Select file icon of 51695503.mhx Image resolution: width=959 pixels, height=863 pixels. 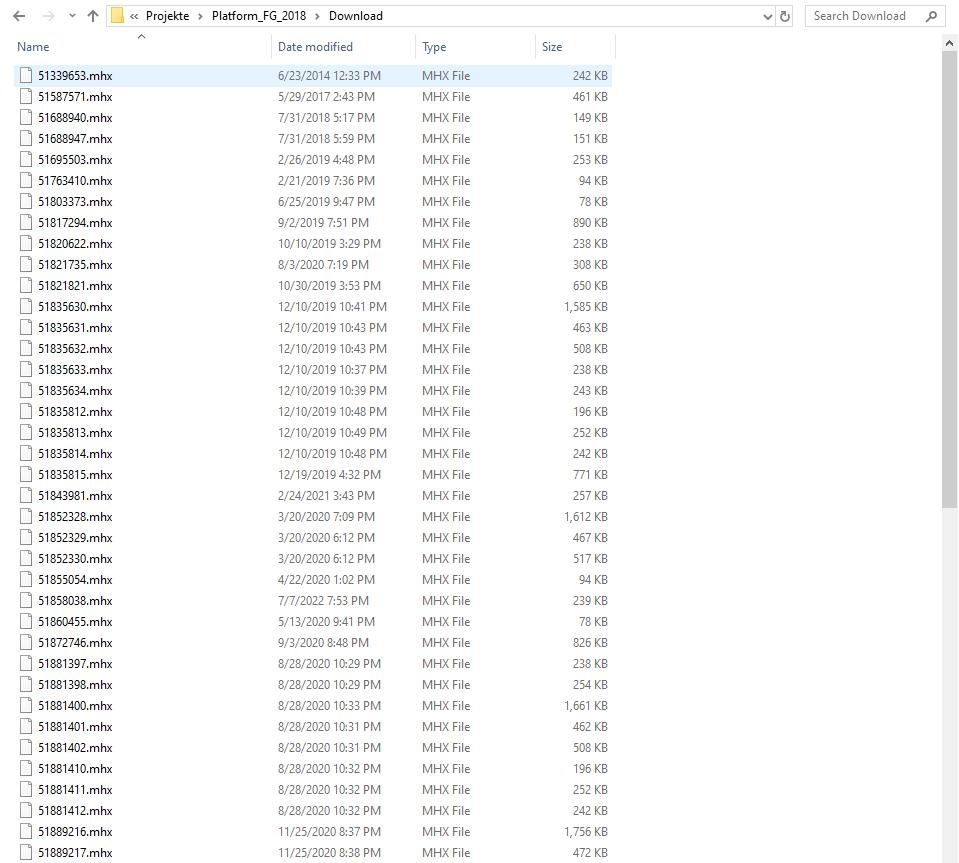pyautogui.click(x=26, y=159)
